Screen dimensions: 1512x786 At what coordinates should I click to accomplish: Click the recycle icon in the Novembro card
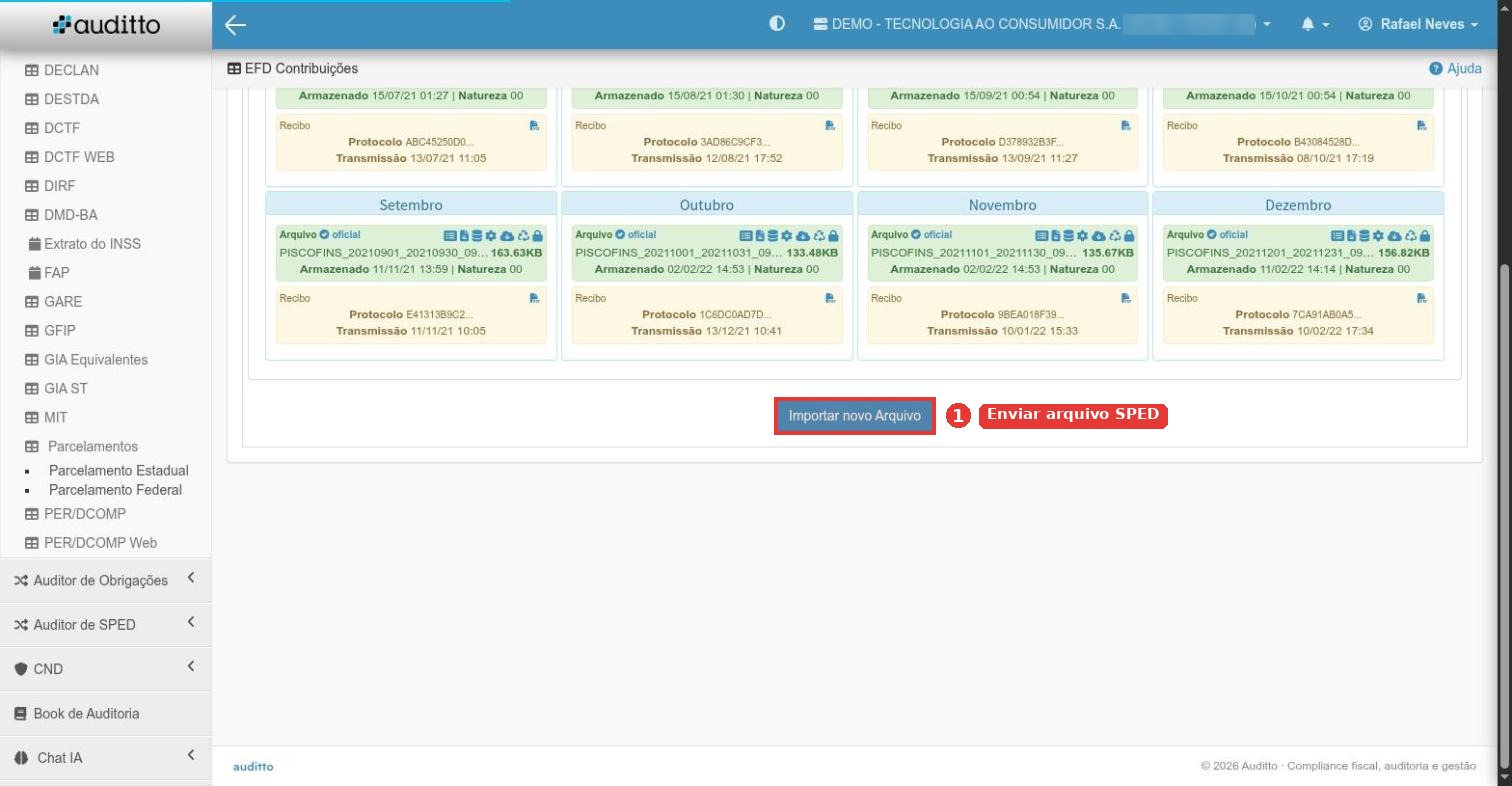pos(1115,235)
